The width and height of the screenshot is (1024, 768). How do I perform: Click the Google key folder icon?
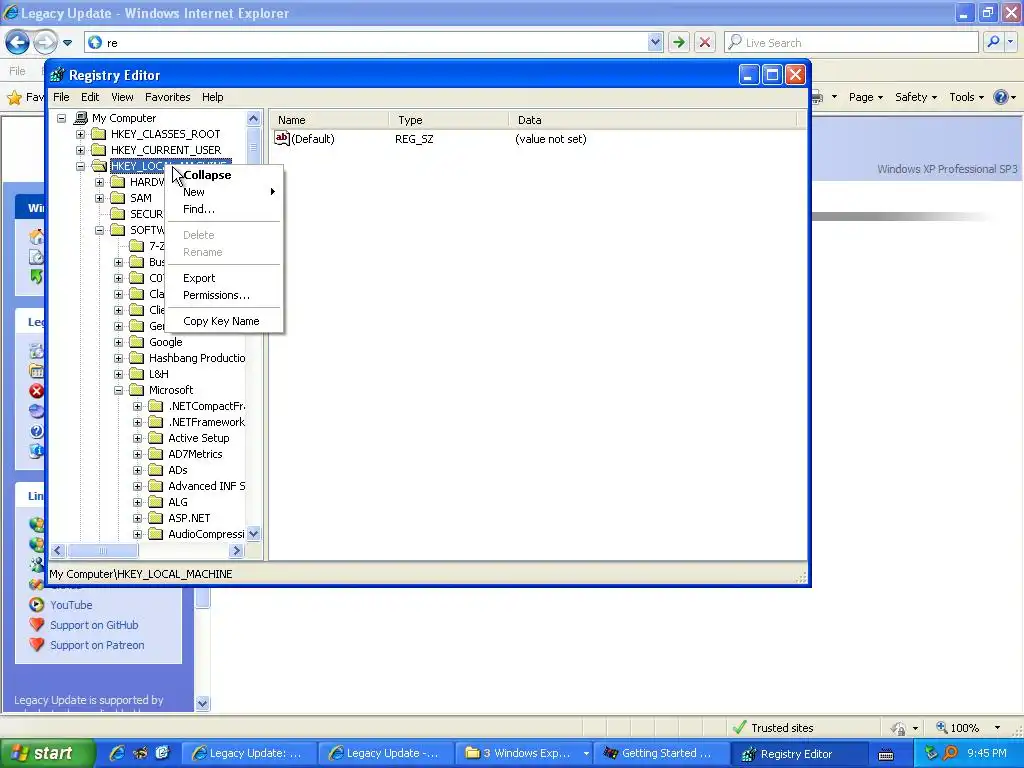click(x=136, y=342)
